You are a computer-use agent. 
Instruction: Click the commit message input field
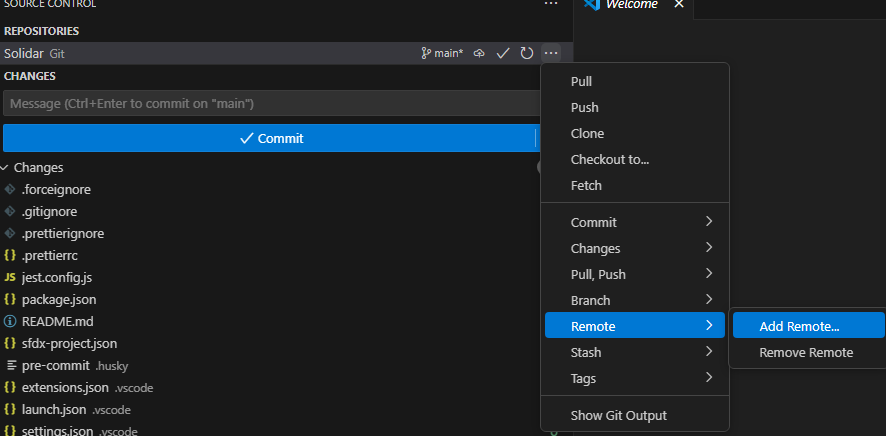[x=272, y=103]
